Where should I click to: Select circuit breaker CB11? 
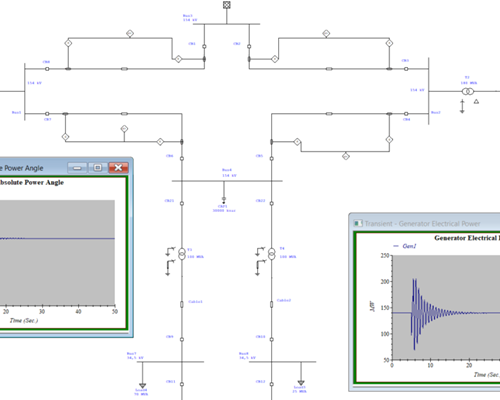click(x=182, y=384)
